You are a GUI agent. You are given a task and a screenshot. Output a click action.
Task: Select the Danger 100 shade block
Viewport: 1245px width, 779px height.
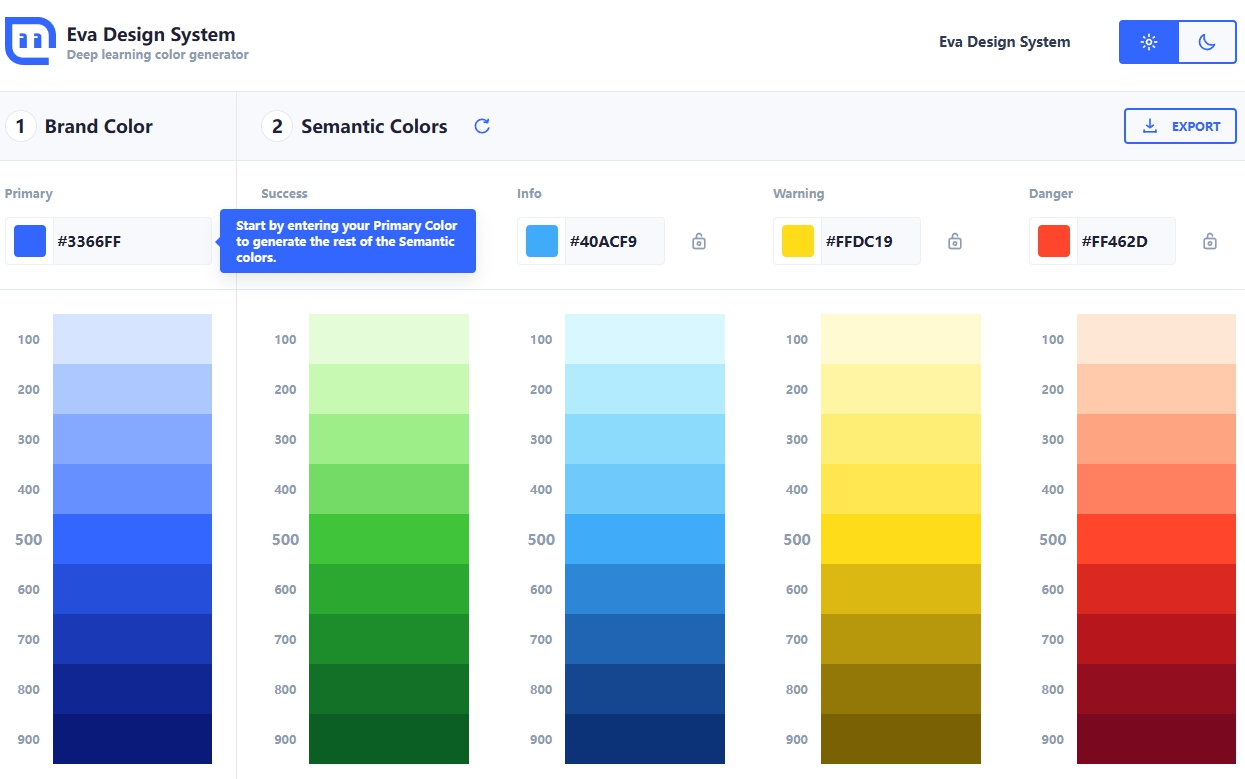tap(1157, 339)
